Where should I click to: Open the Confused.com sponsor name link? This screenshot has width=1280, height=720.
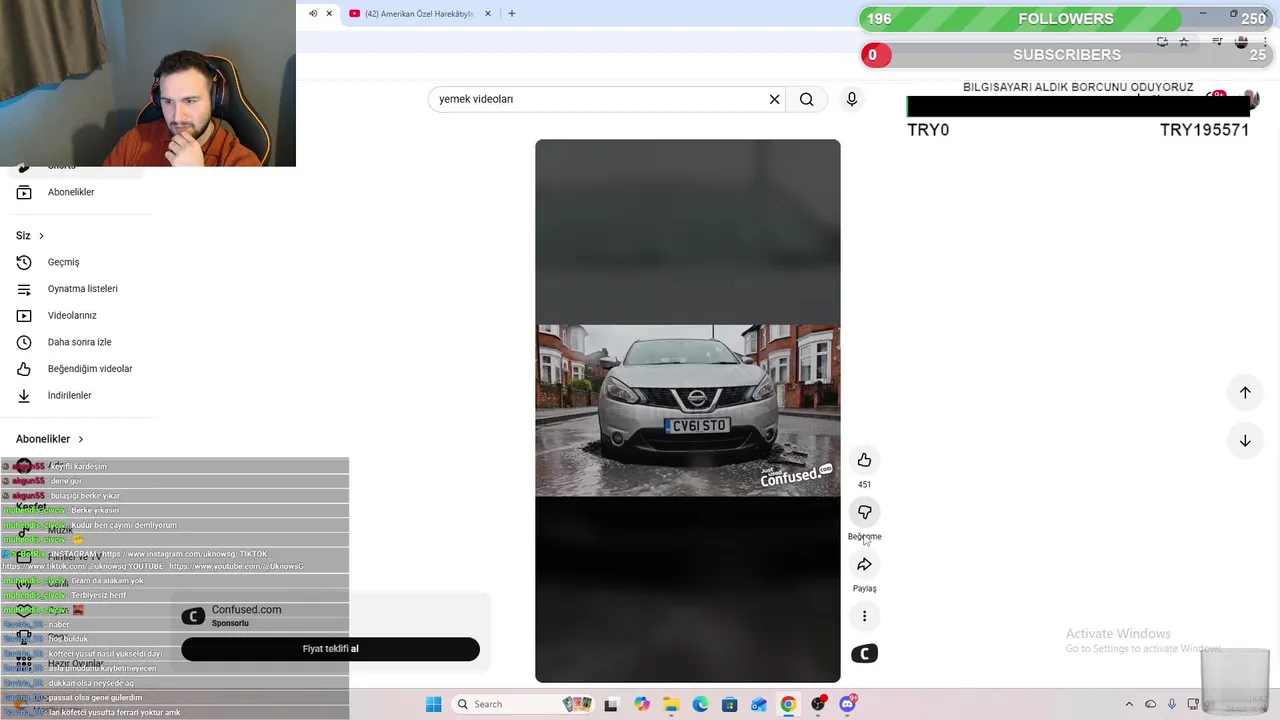[x=246, y=609]
